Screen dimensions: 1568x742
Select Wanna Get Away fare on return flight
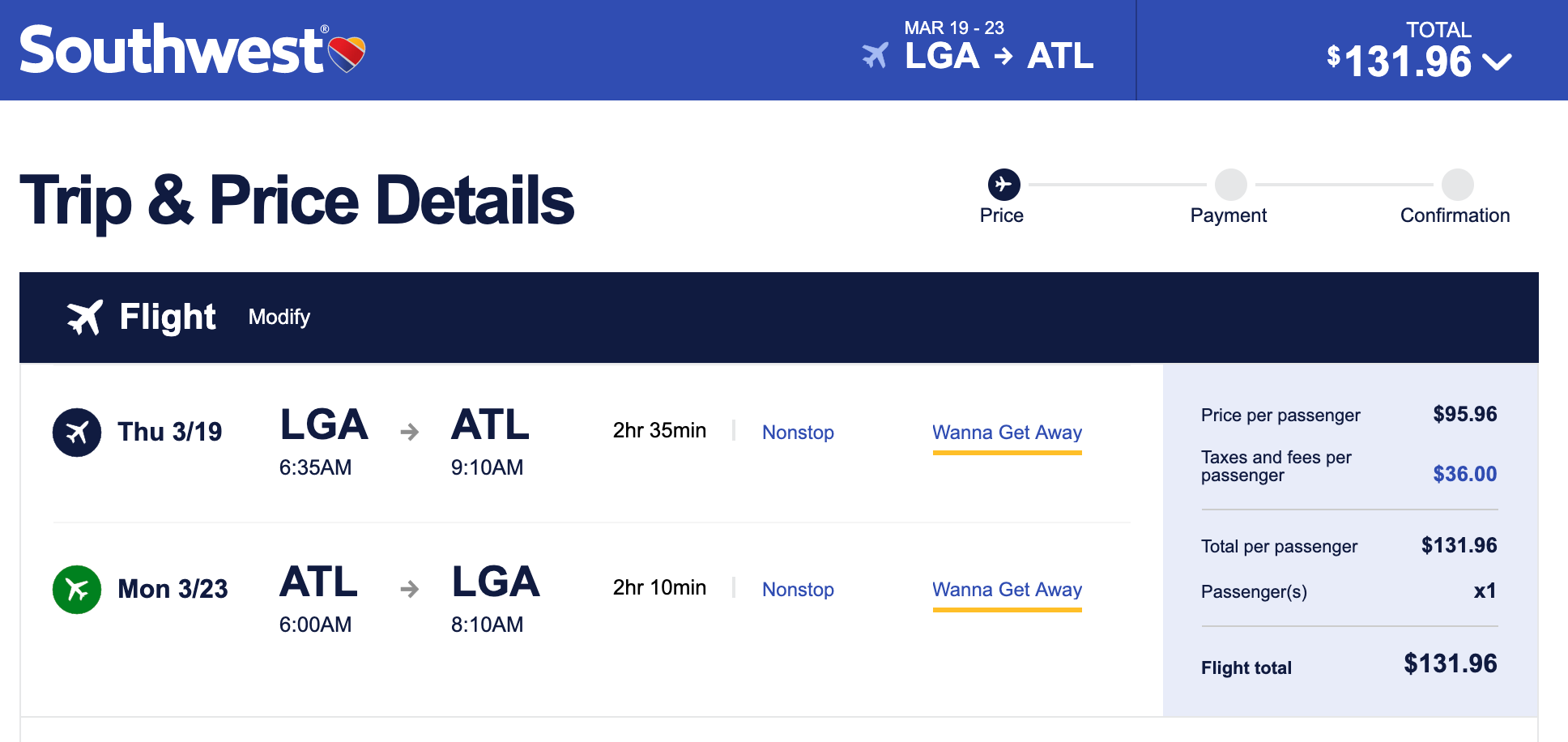click(1007, 590)
